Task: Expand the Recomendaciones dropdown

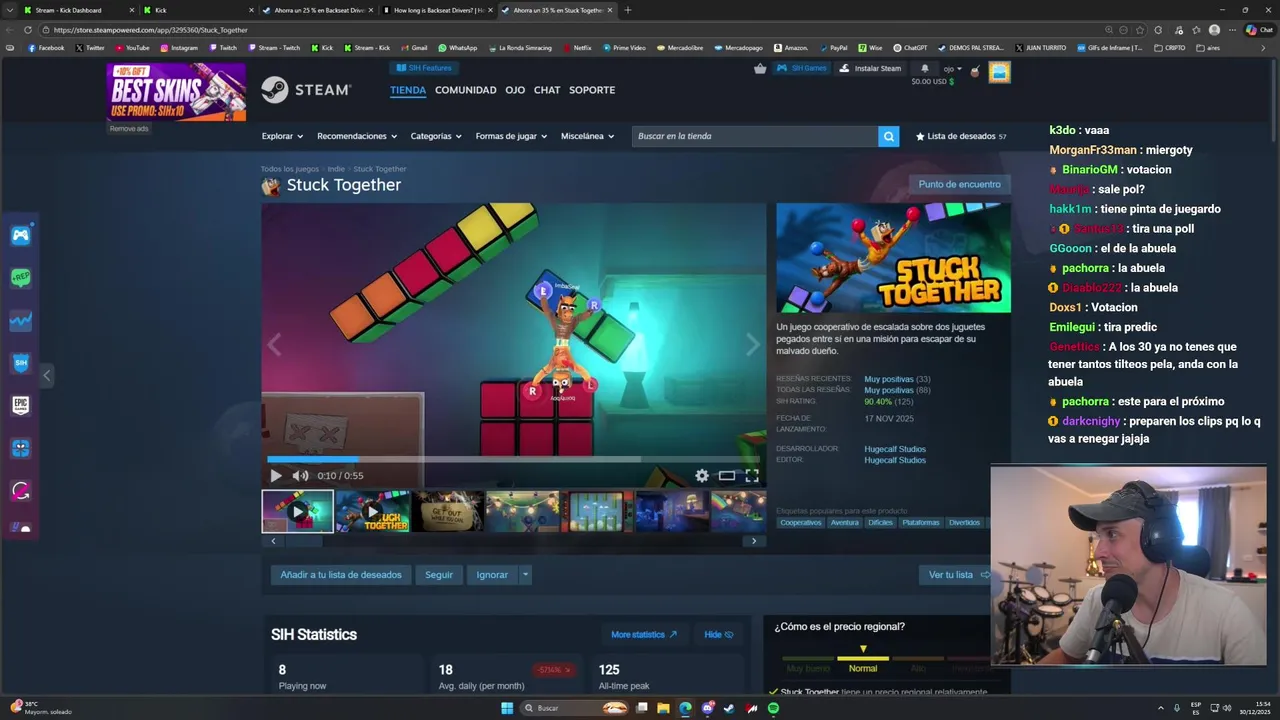Action: (357, 136)
